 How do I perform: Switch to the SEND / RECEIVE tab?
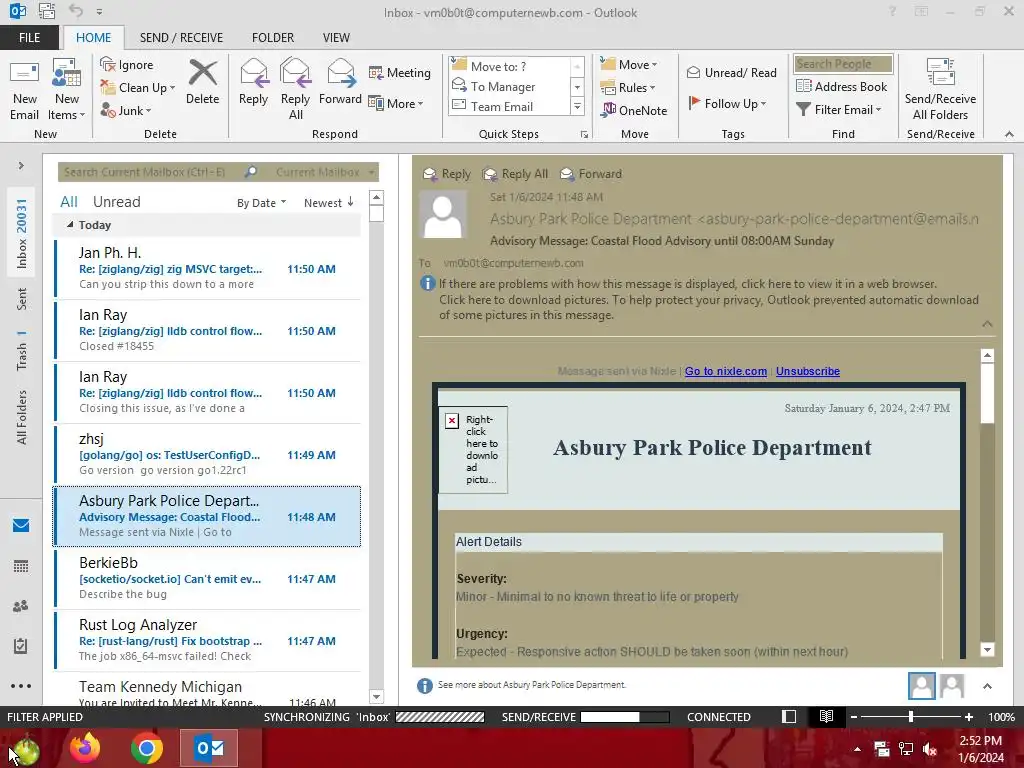tap(182, 37)
